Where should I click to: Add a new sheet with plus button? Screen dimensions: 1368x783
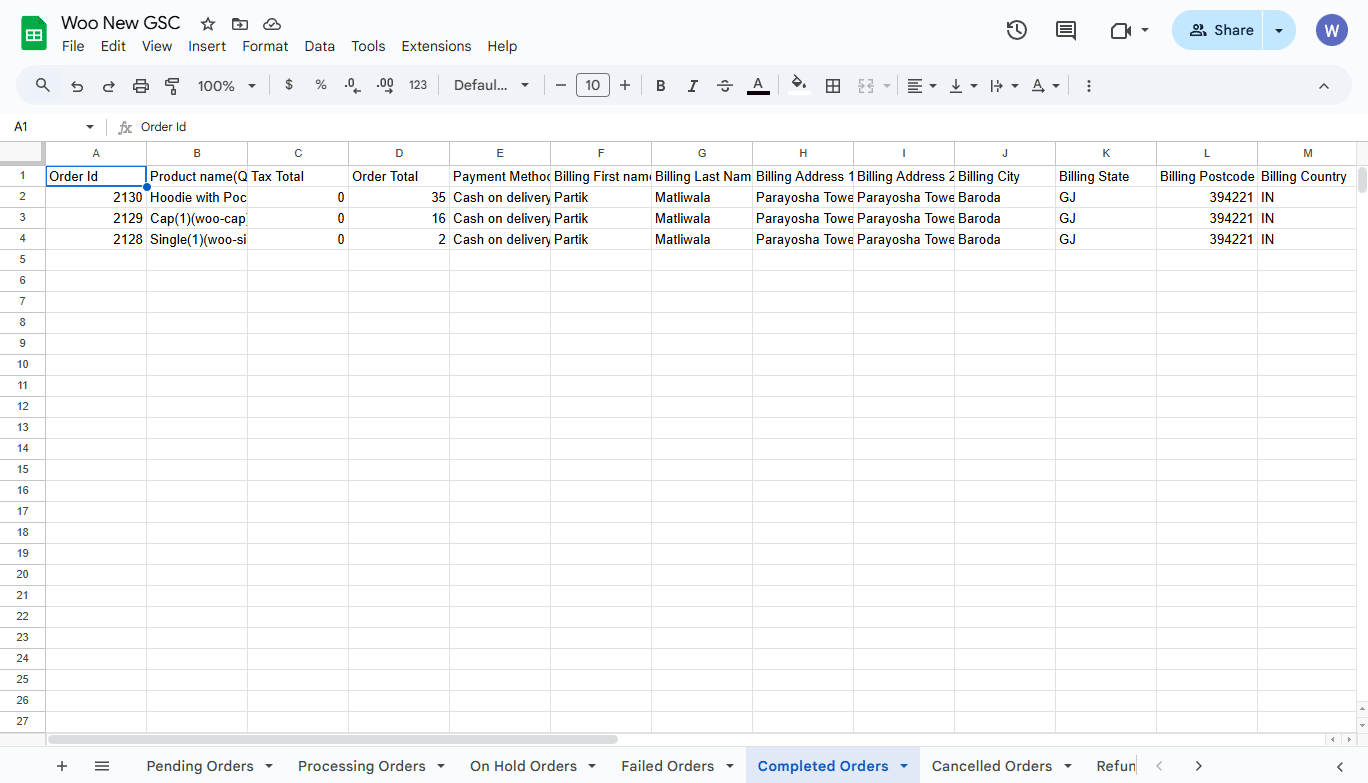[62, 766]
